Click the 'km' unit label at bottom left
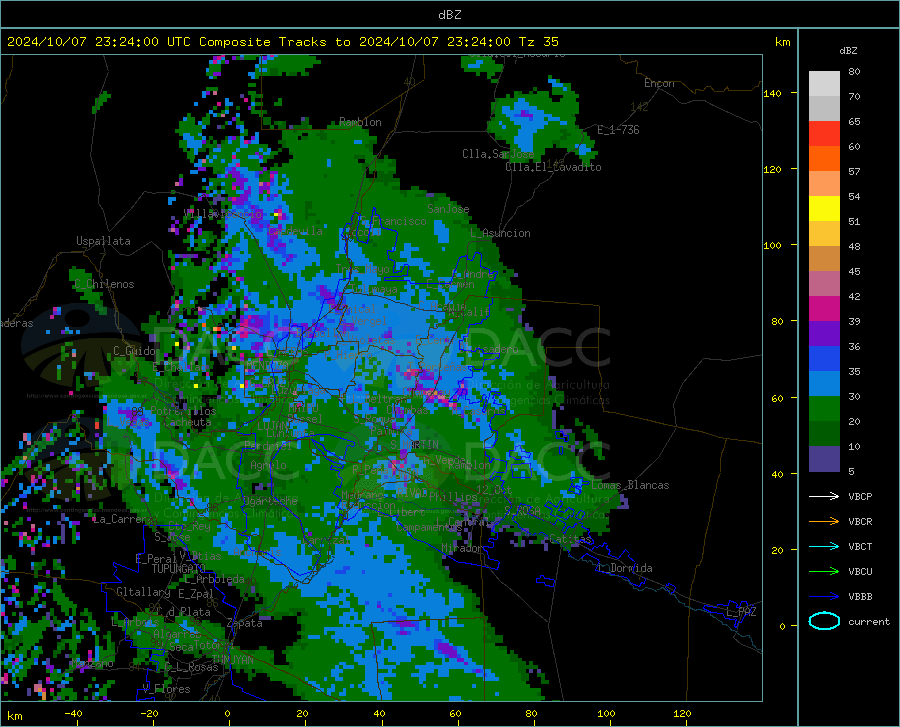 pos(14,716)
